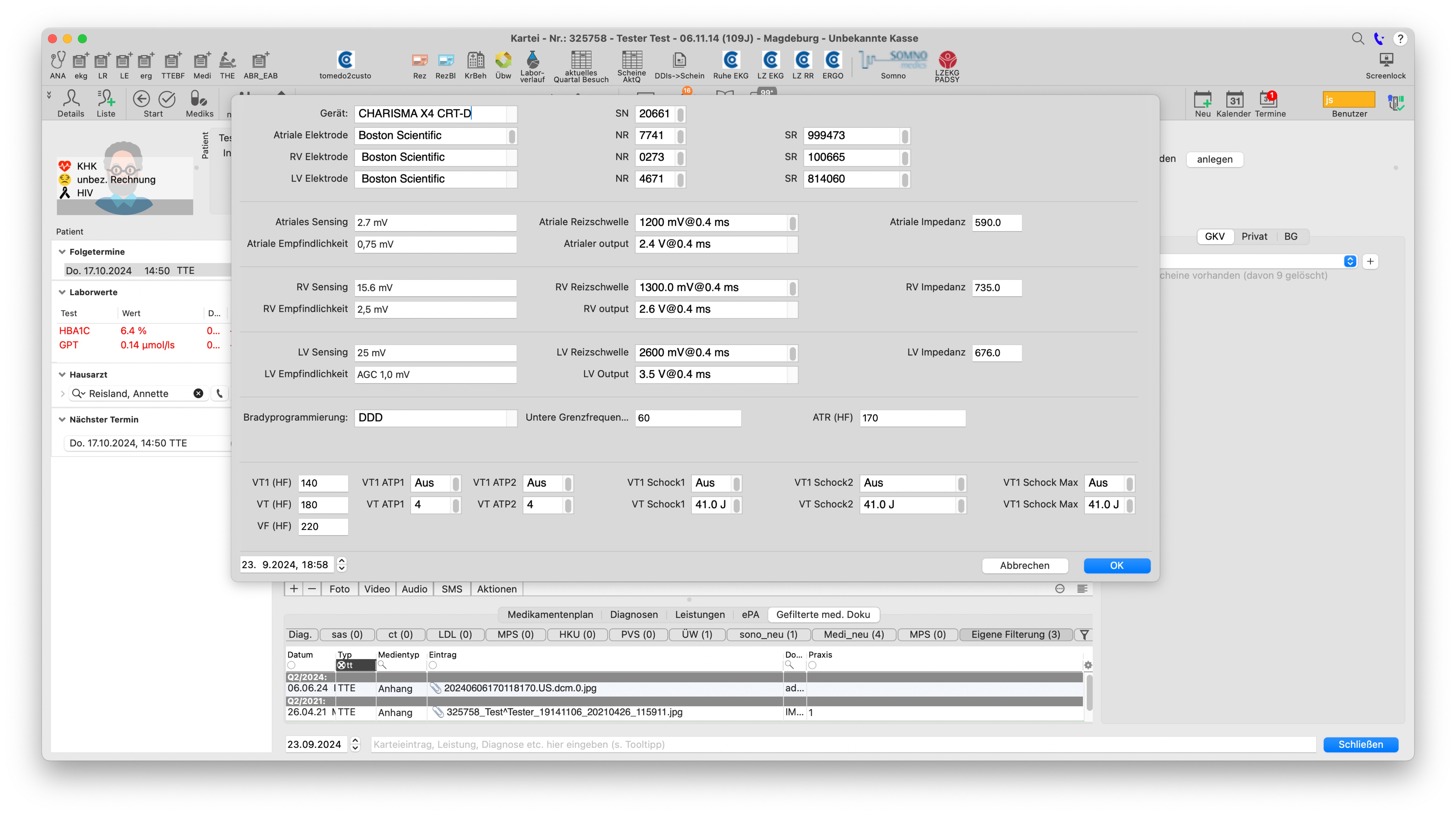Open the Somno device icon
1456x816 pixels.
(893, 59)
